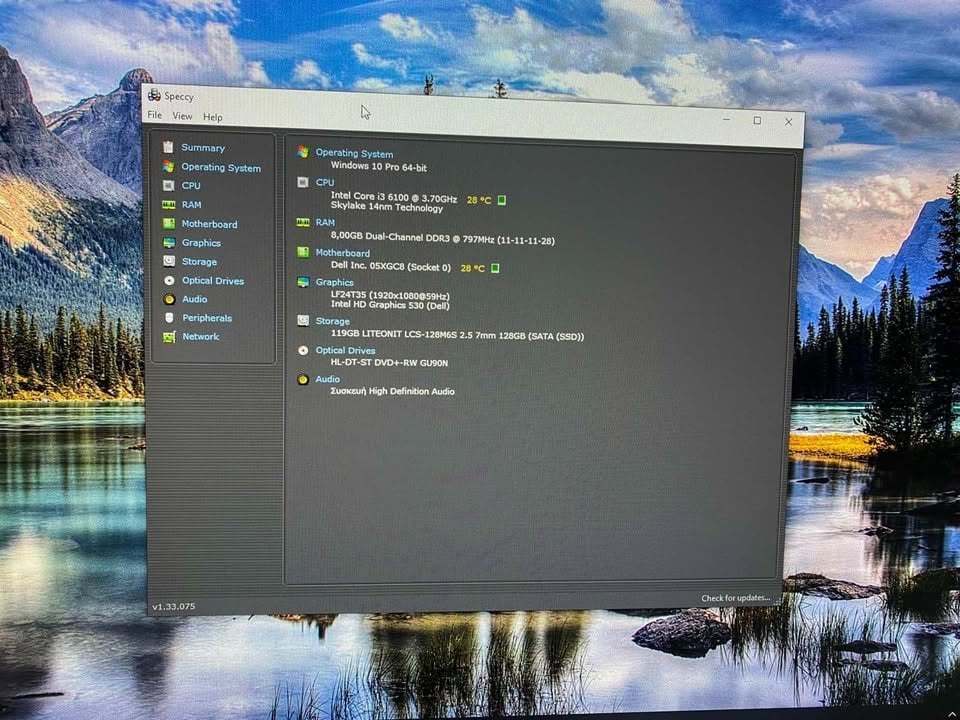The width and height of the screenshot is (960, 720).
Task: Switch to the CPU sidebar section
Action: click(x=190, y=186)
